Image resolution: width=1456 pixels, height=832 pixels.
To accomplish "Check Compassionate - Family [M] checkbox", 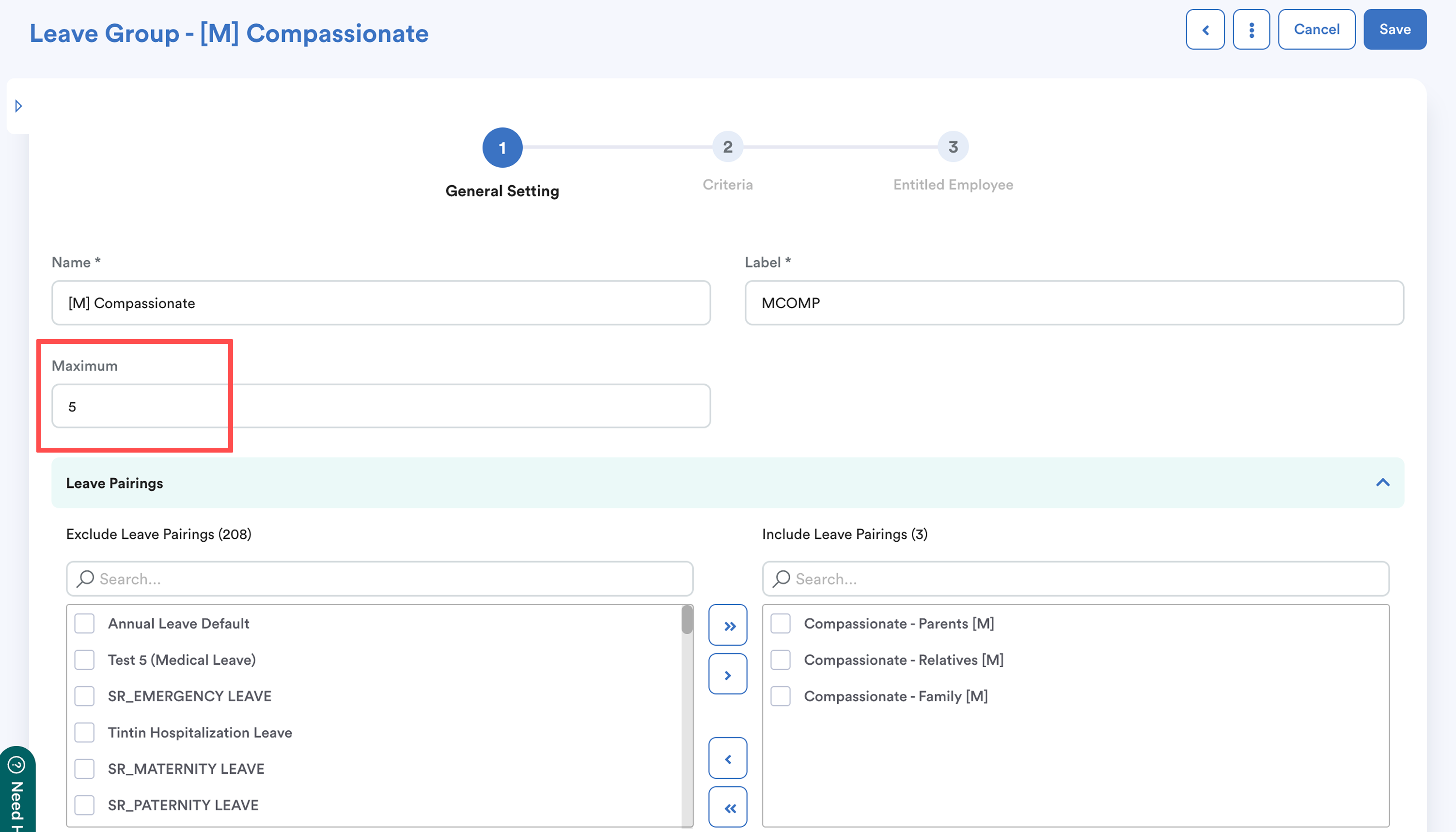I will click(780, 696).
